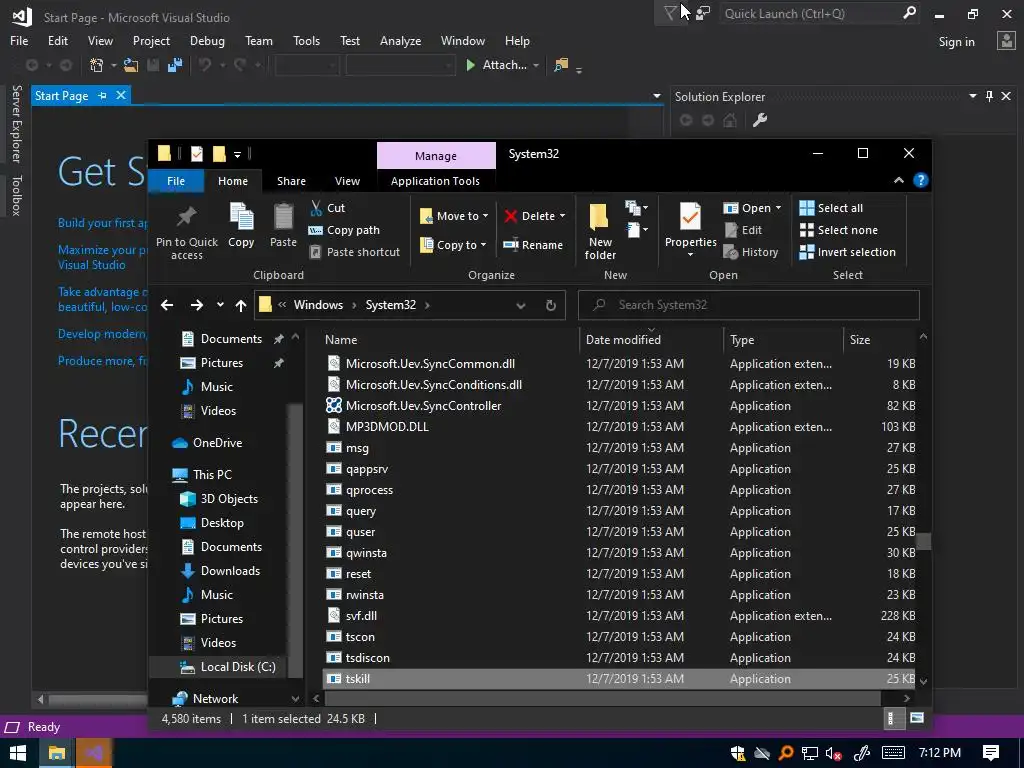This screenshot has height=768, width=1024.
Task: Open the Visual Studio Debug menu
Action: click(x=207, y=40)
